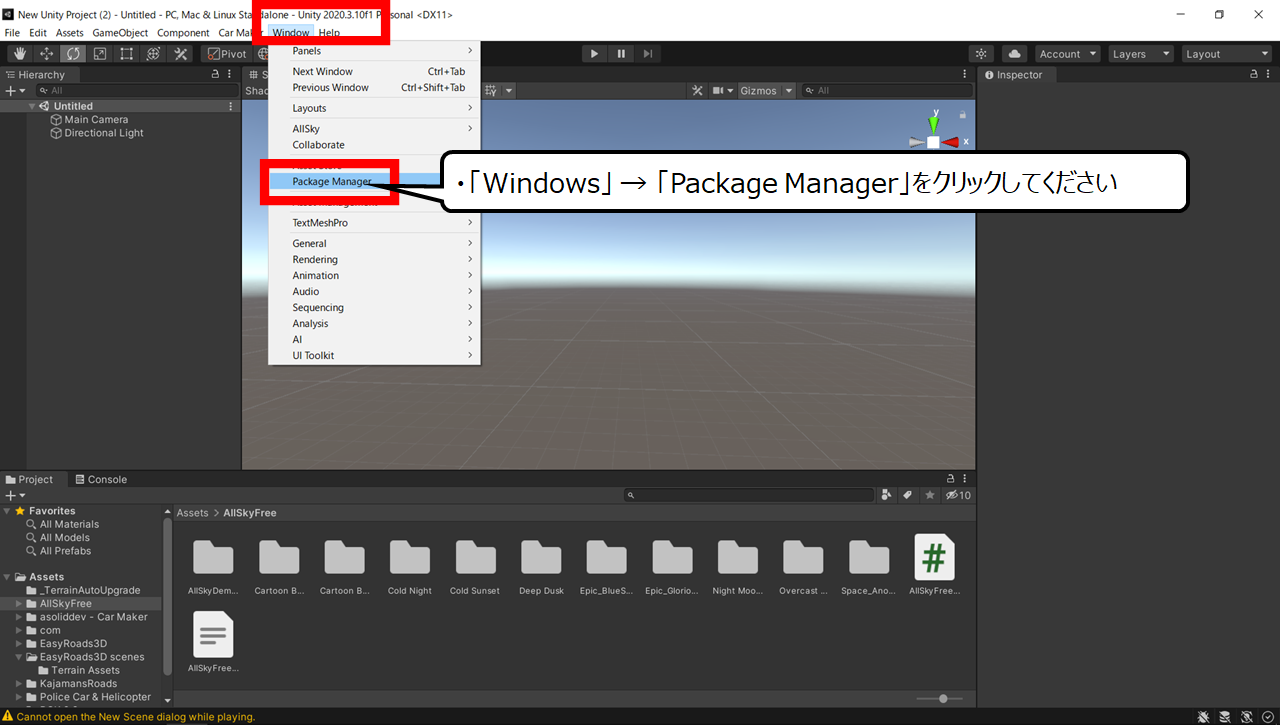Select the Transform tool in toolbar
This screenshot has width=1280, height=725.
tap(154, 54)
